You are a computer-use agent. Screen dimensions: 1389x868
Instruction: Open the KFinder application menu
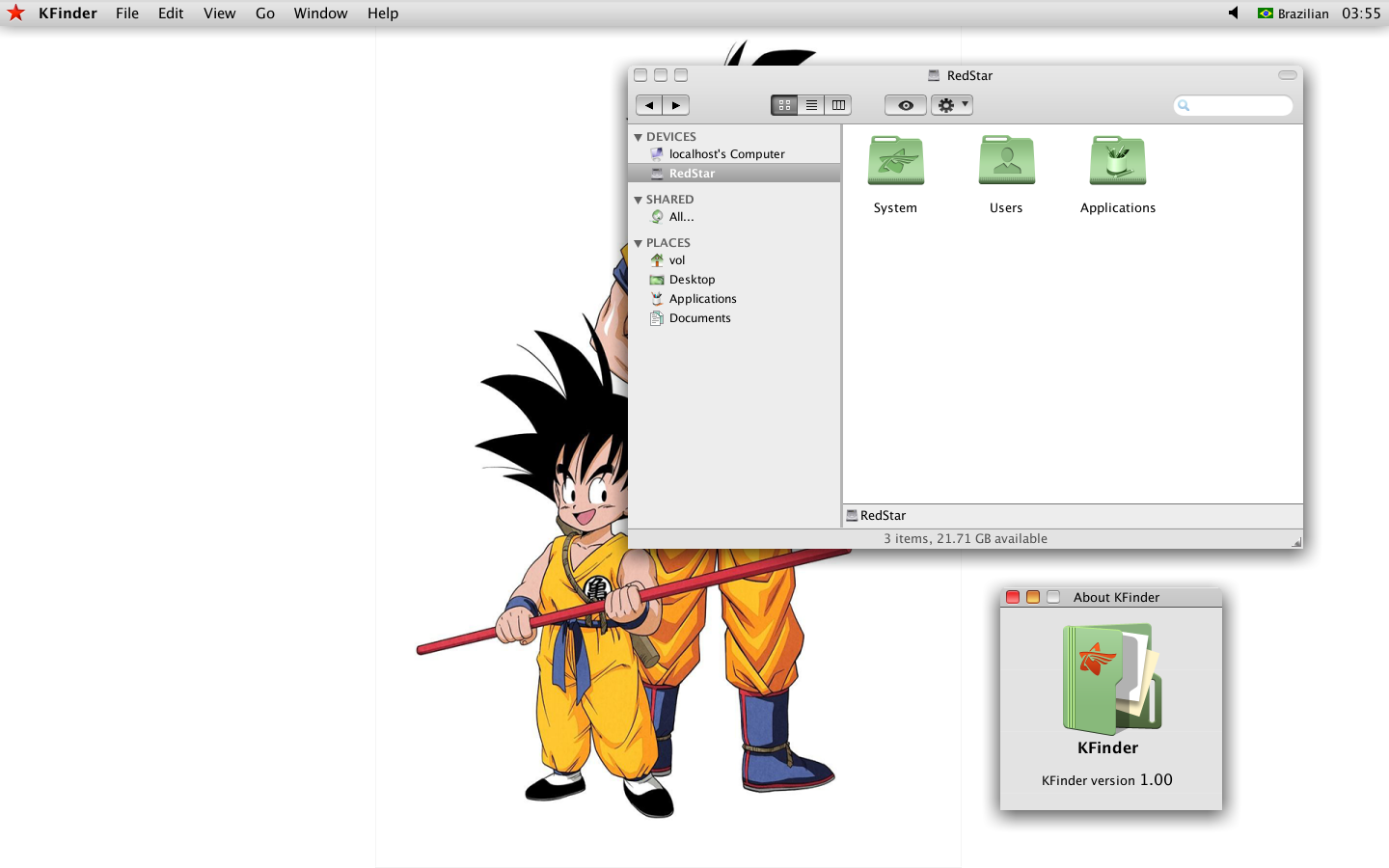tap(68, 14)
